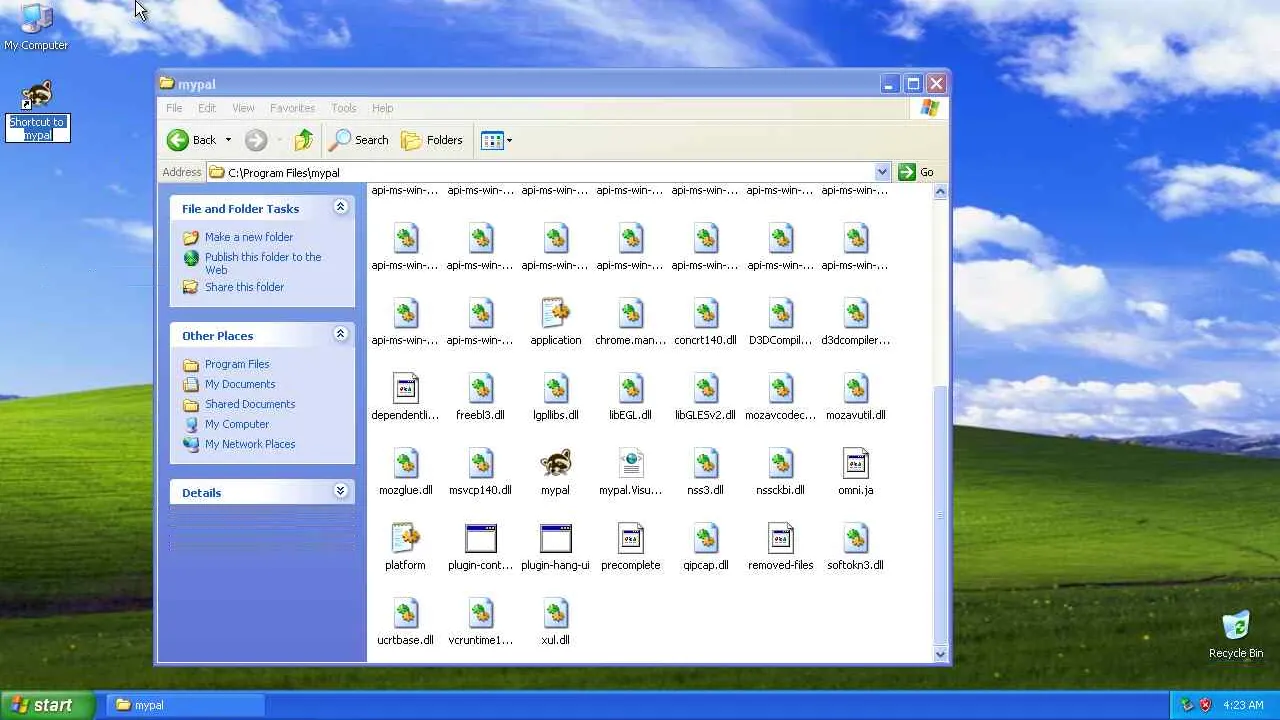Screen dimensions: 1280x720
Task: Expand the Address bar dropdown list
Action: 882,172
